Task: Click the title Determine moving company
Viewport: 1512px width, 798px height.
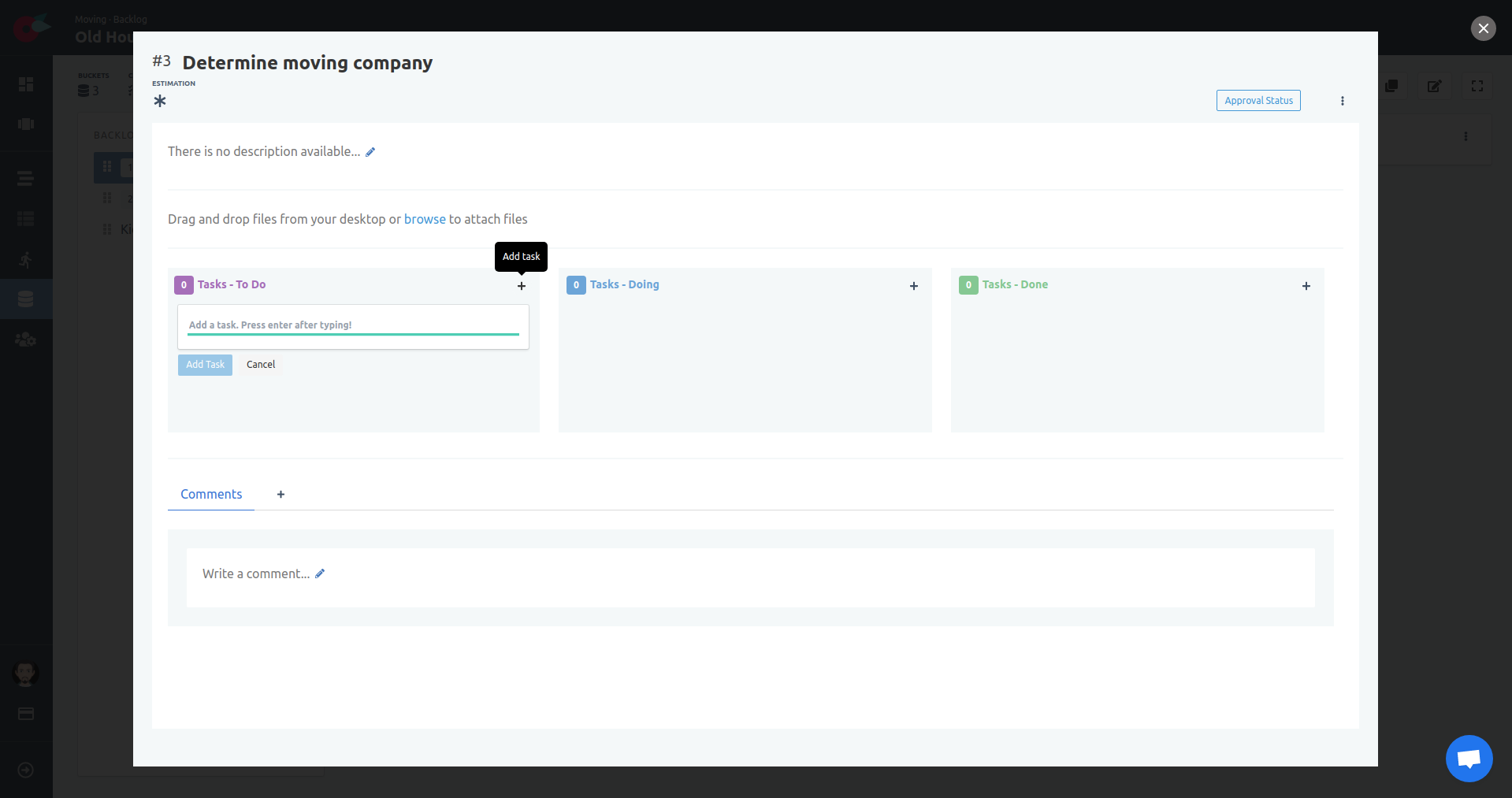Action: click(x=307, y=63)
